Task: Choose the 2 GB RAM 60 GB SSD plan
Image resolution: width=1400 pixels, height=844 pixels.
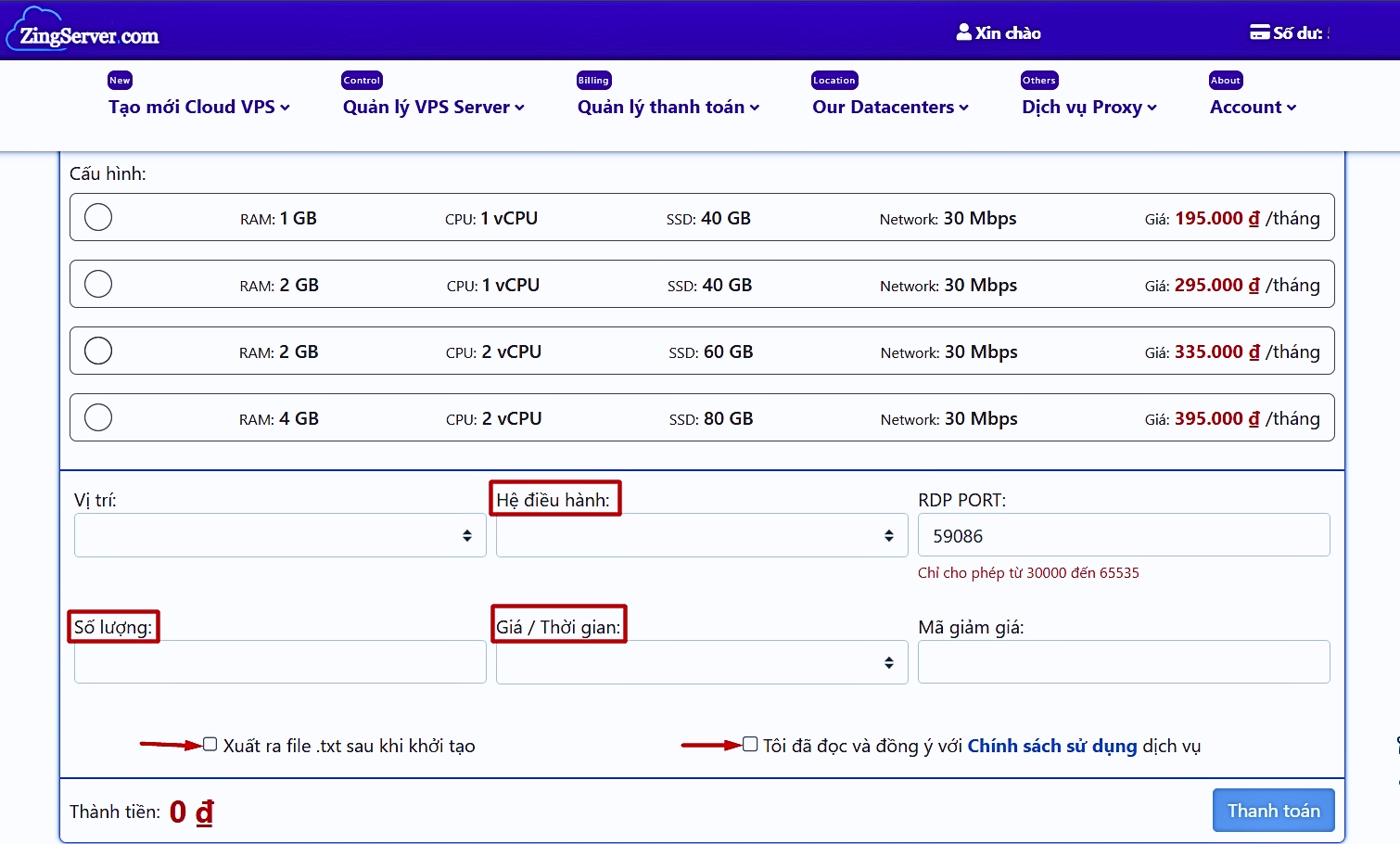Action: pos(98,351)
